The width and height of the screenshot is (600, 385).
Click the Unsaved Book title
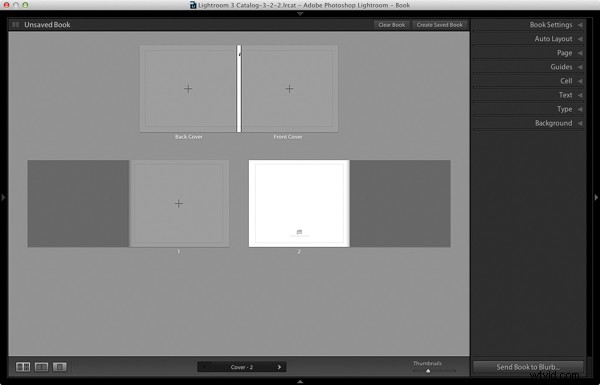click(47, 24)
